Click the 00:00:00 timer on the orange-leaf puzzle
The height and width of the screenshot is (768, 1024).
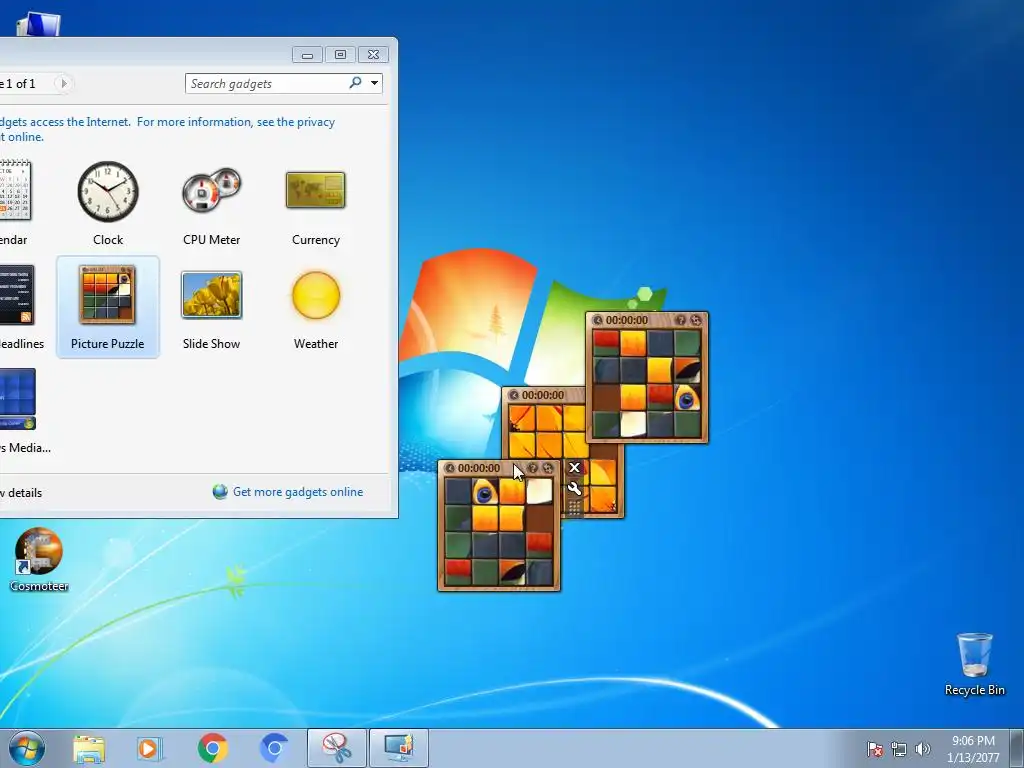(x=543, y=395)
